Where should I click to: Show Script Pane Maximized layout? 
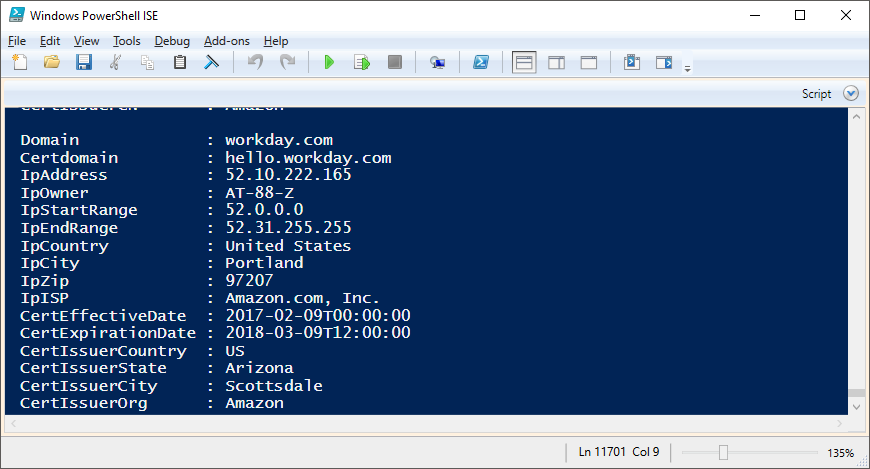pyautogui.click(x=589, y=62)
